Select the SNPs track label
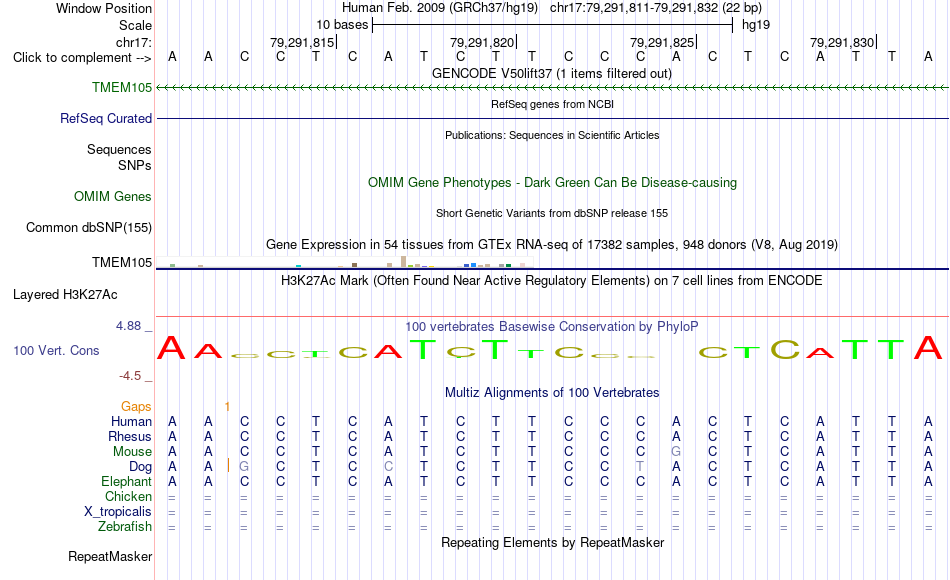This screenshot has height=580, width=950. pos(135,165)
